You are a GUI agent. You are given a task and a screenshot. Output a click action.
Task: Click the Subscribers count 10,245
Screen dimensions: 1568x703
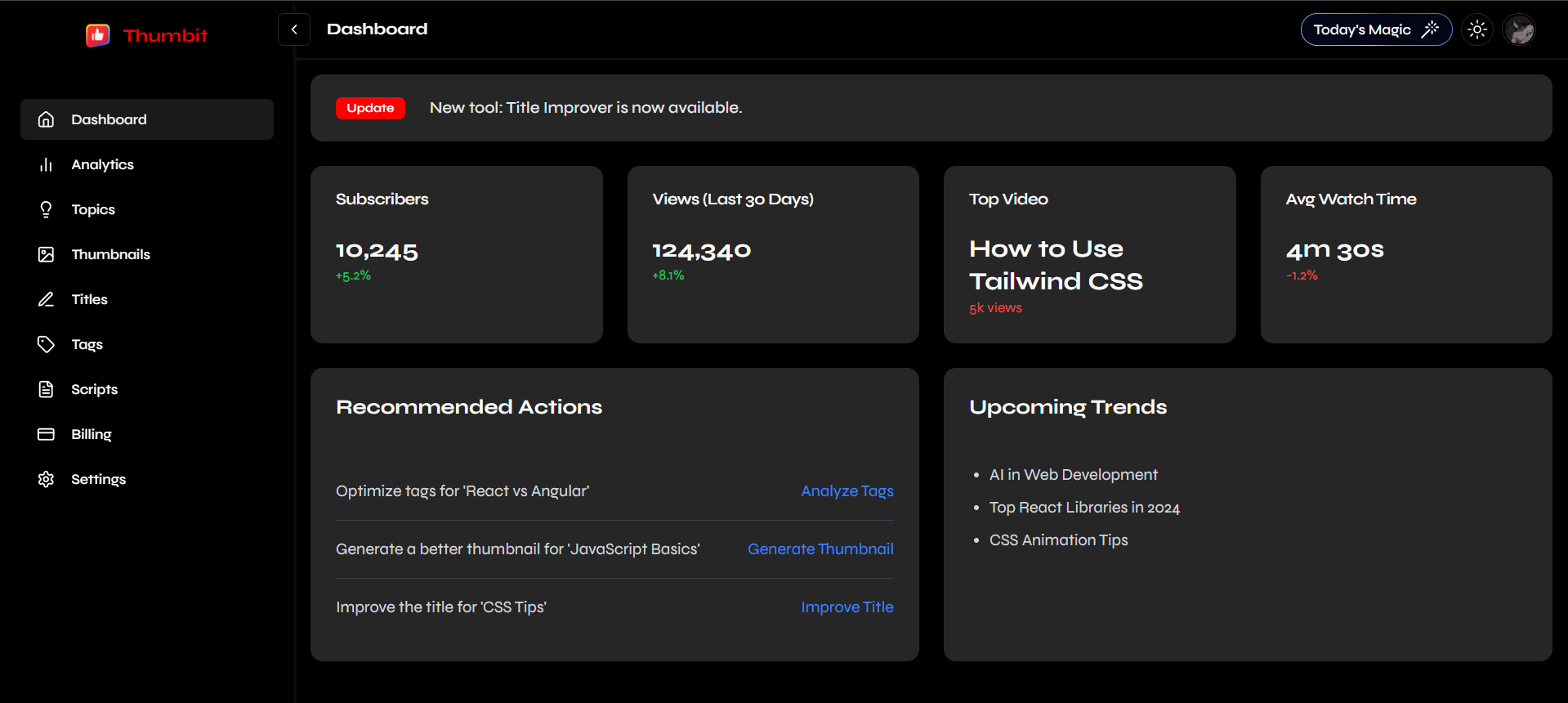click(x=377, y=251)
